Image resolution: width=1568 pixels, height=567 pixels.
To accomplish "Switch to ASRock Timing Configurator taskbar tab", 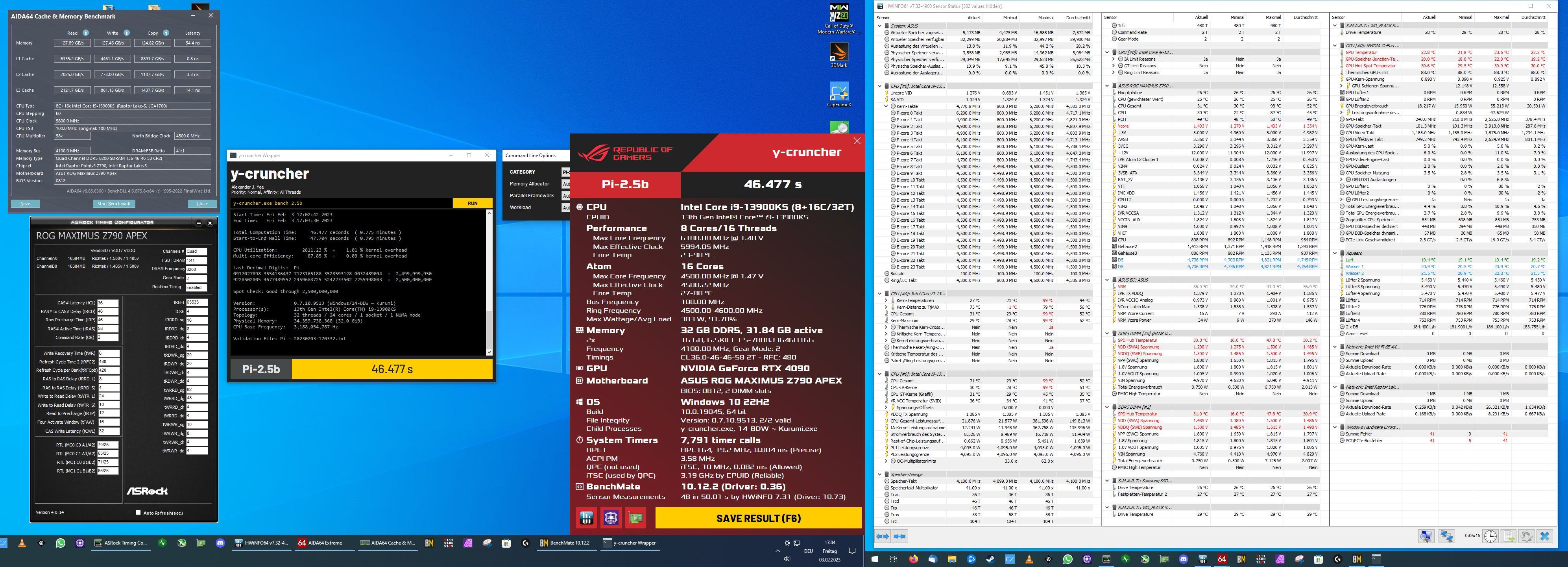I will coord(120,543).
